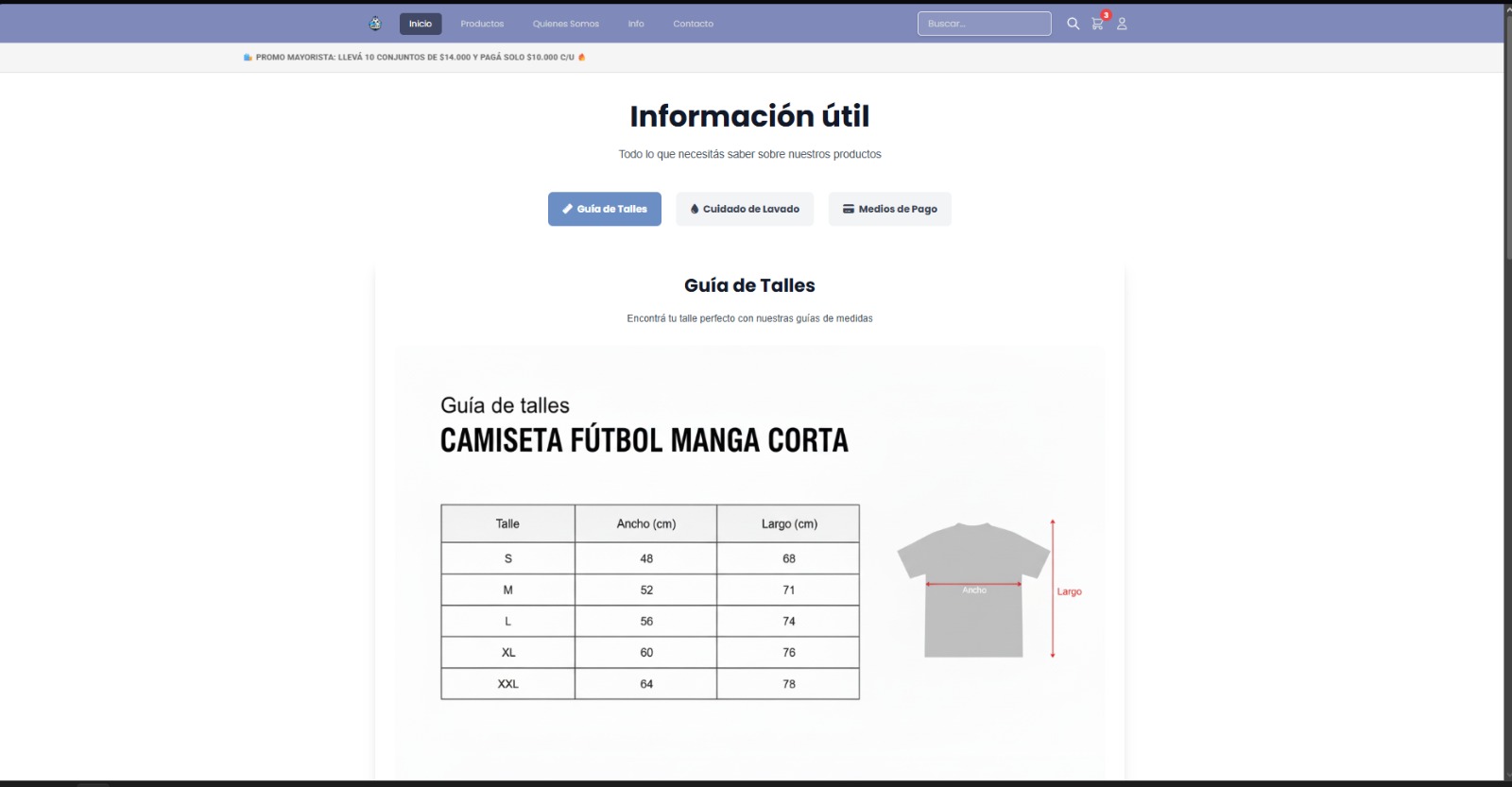Navigate to Quienes Somos page
The width and height of the screenshot is (1512, 787).
(565, 24)
